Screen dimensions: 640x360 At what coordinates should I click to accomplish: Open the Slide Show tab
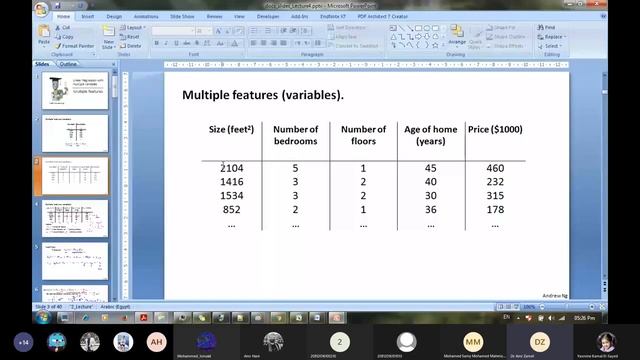[x=182, y=16]
